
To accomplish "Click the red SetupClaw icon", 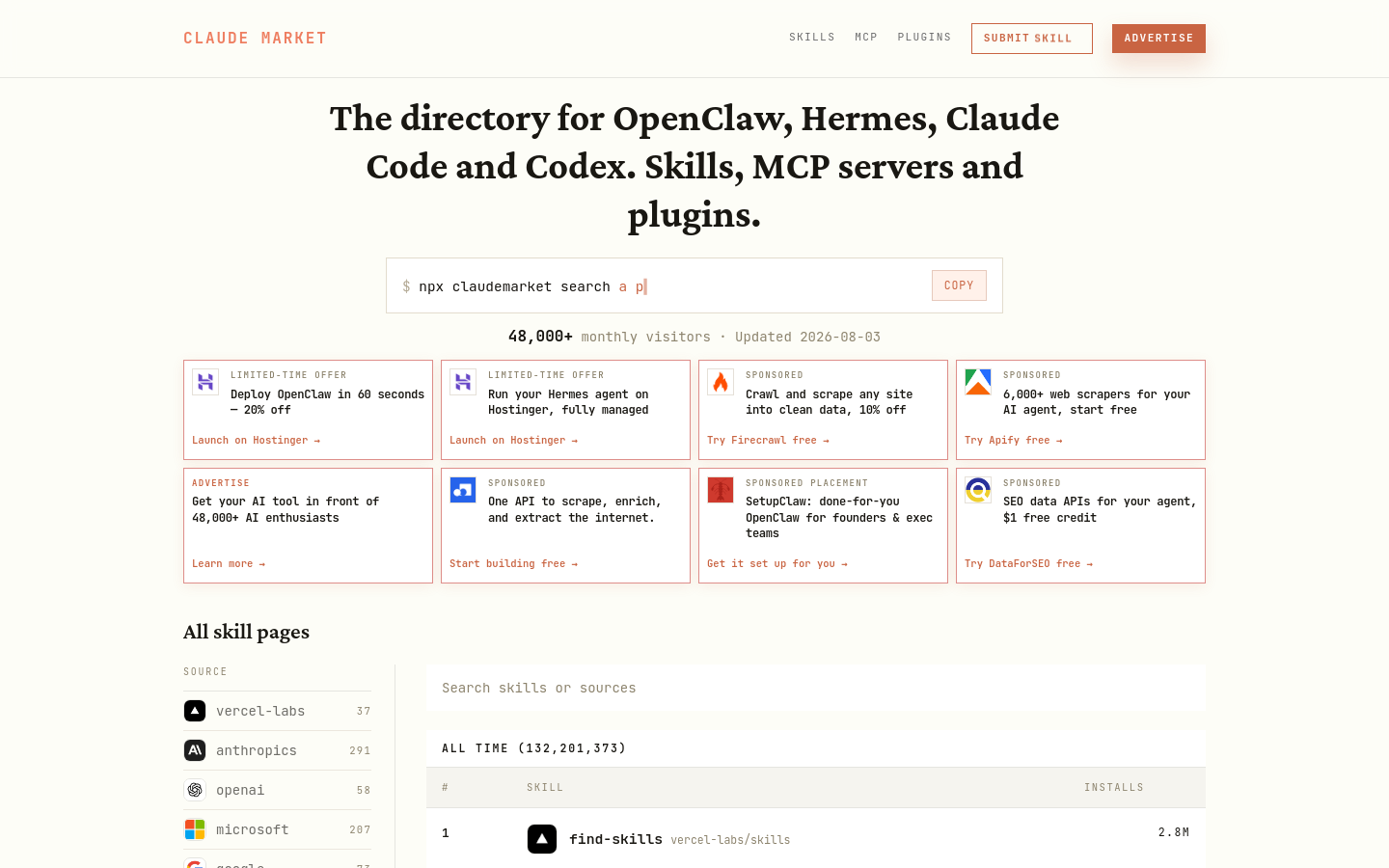I will 721,490.
